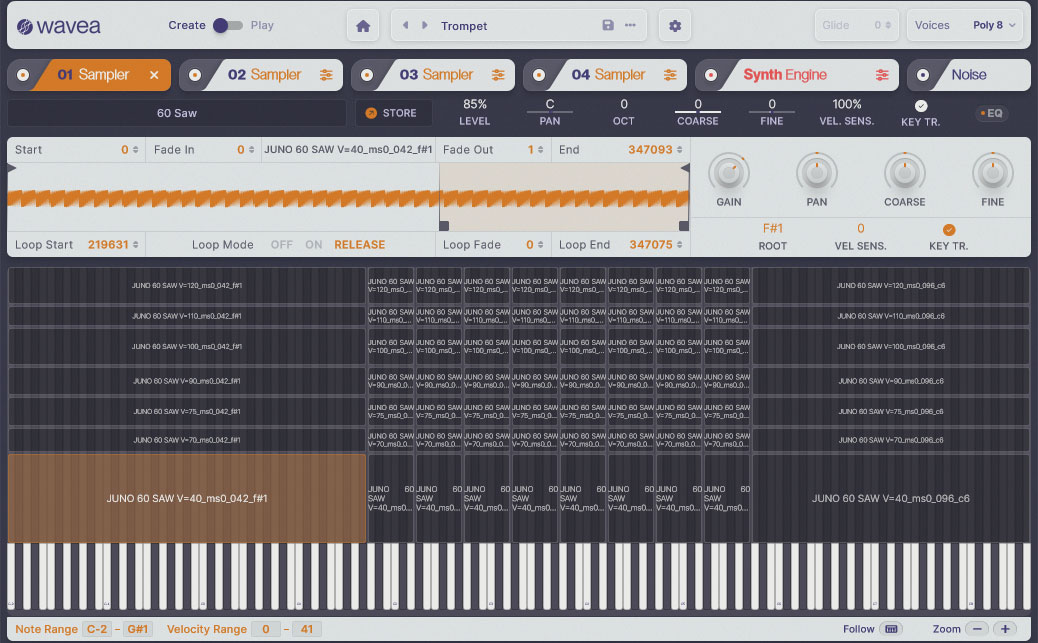1038x643 pixels.
Task: Select the 01 Sampler tab
Action: (93, 75)
